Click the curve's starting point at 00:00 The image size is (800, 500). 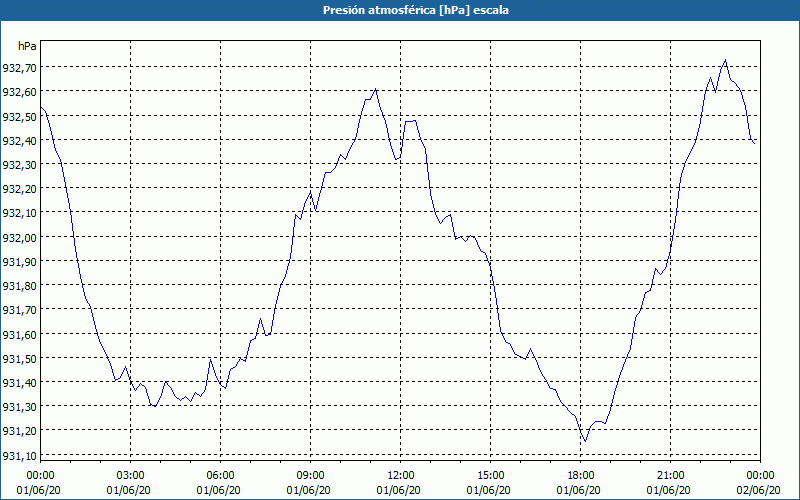[41, 106]
